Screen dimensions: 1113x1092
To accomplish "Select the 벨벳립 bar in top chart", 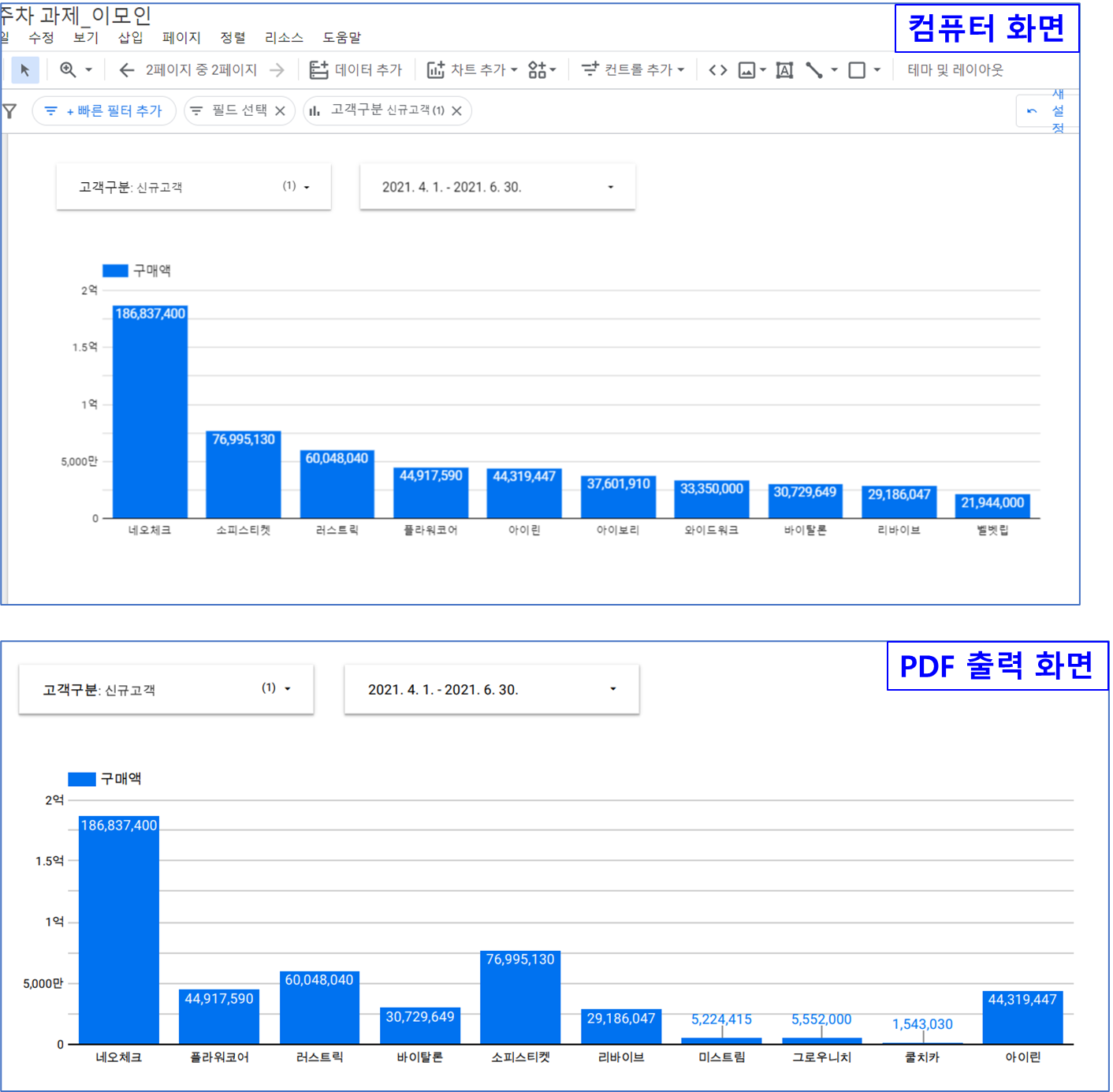I will tap(992, 506).
